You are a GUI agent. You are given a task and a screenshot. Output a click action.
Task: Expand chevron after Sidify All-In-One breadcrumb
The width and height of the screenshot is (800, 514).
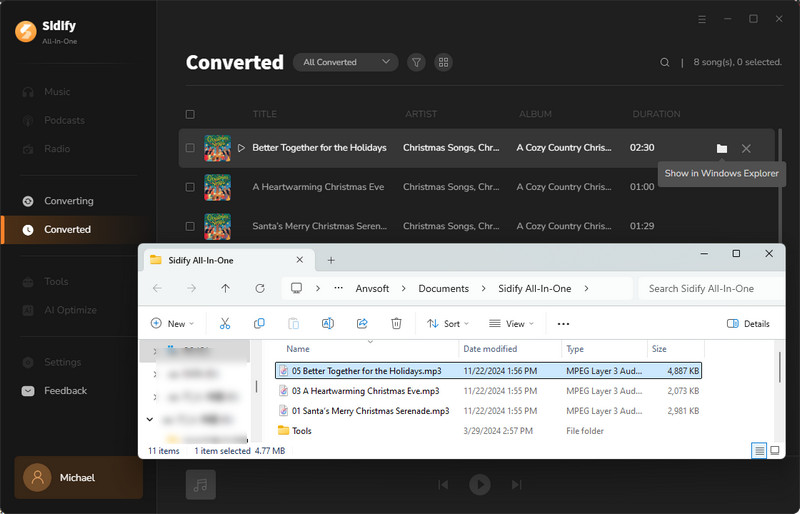[x=586, y=288]
